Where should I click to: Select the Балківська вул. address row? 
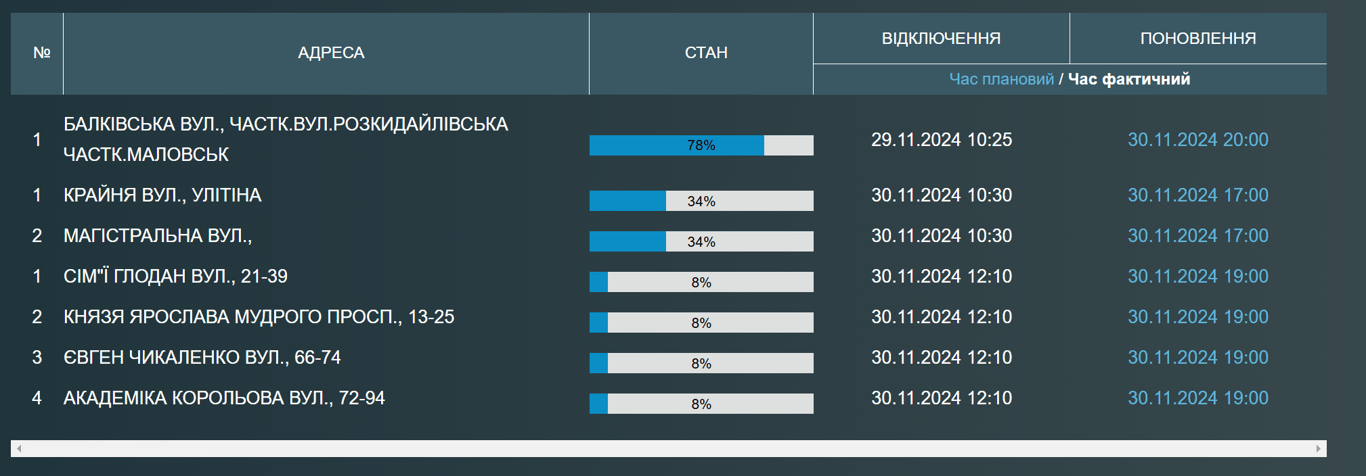285,139
